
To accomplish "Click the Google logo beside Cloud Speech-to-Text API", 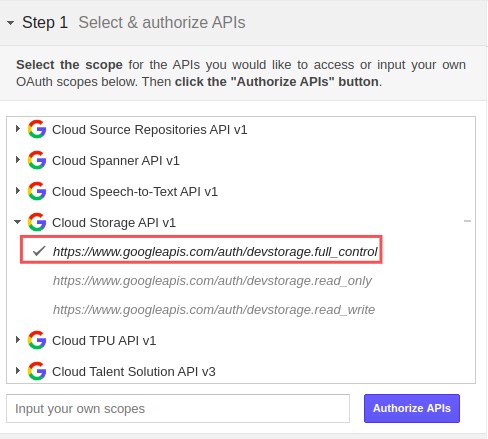I will point(37,191).
